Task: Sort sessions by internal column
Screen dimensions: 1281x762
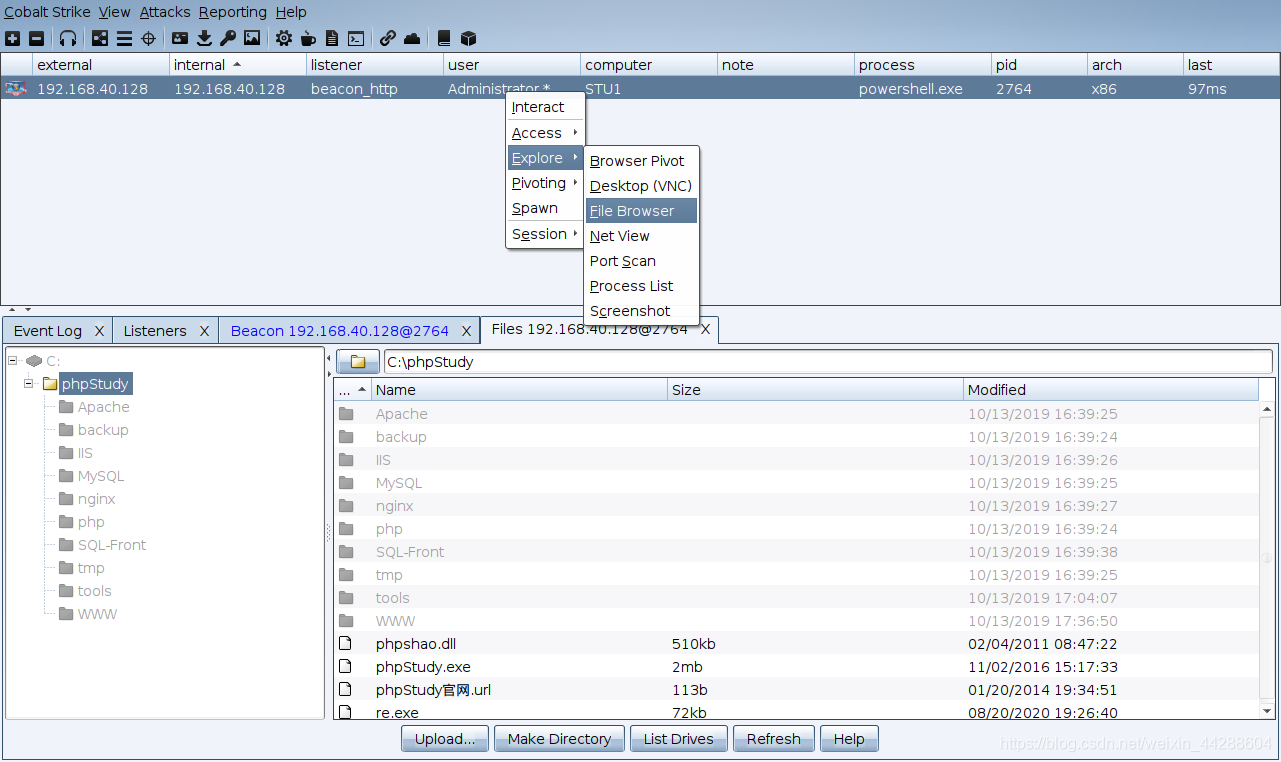Action: pos(238,65)
